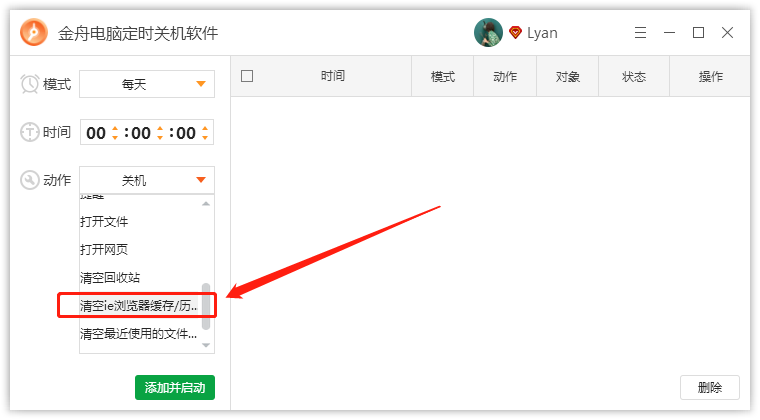This screenshot has height=420, width=760.
Task: Click the 删除 button
Action: [710, 388]
